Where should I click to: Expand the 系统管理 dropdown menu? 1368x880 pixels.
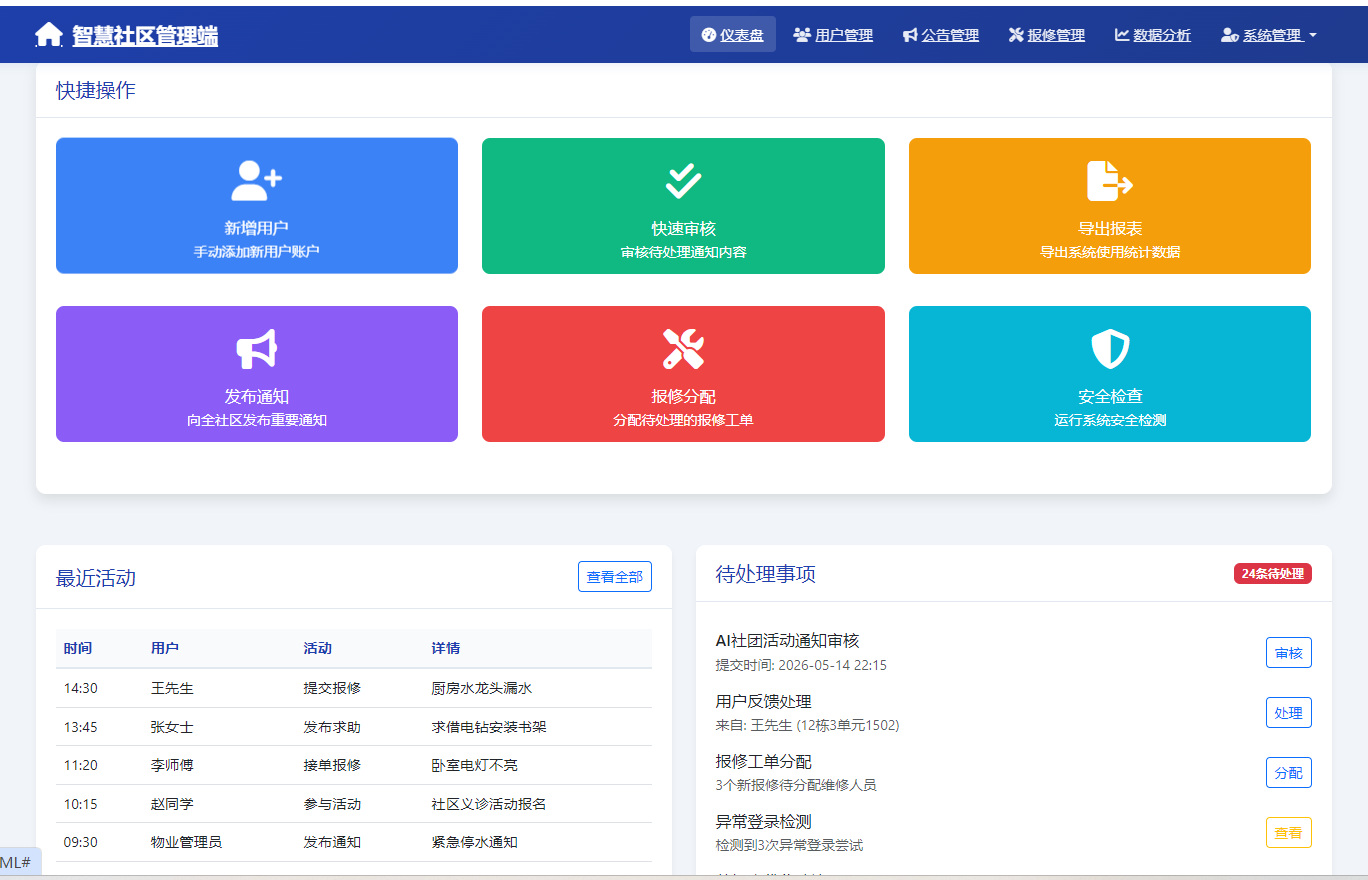[x=1268, y=34]
